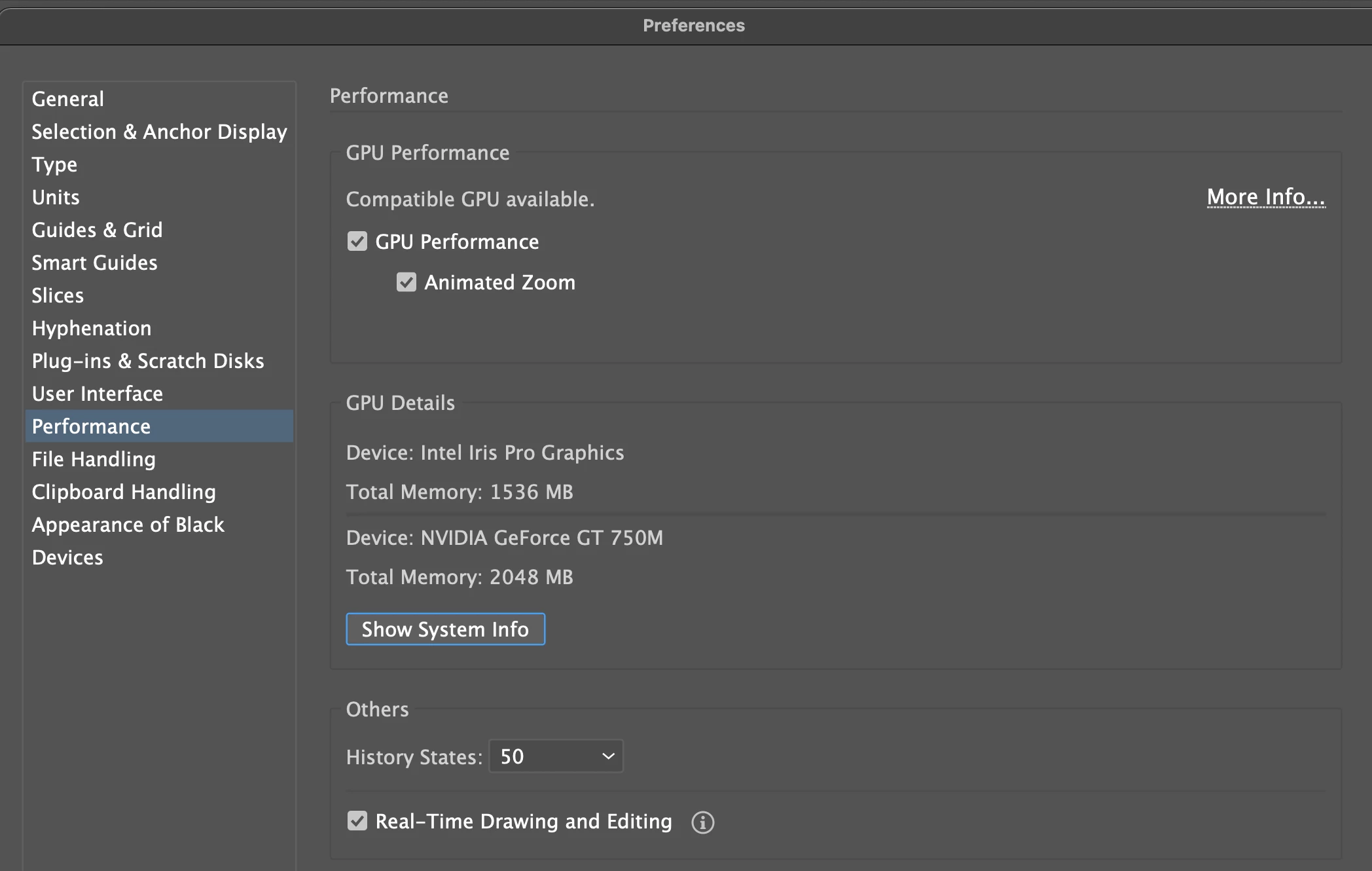
Task: Select Hyphenation in the sidebar
Action: pyautogui.click(x=92, y=328)
